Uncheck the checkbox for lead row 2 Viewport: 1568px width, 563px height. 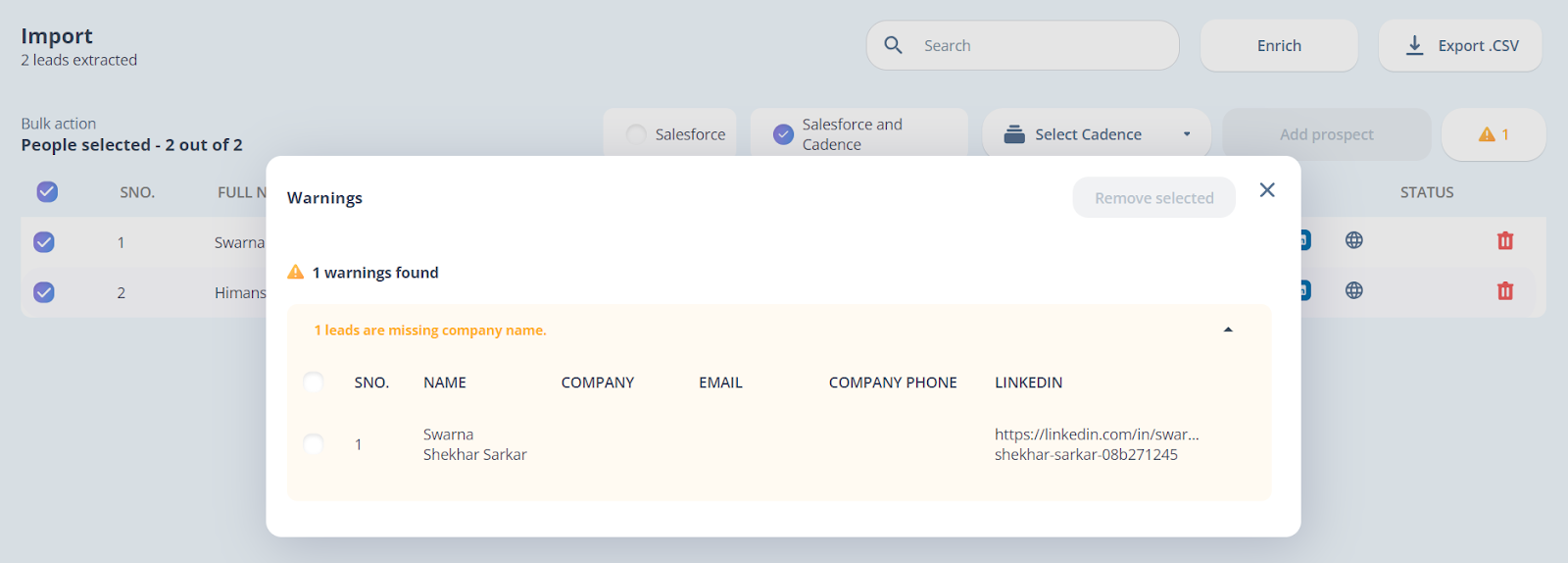[44, 292]
